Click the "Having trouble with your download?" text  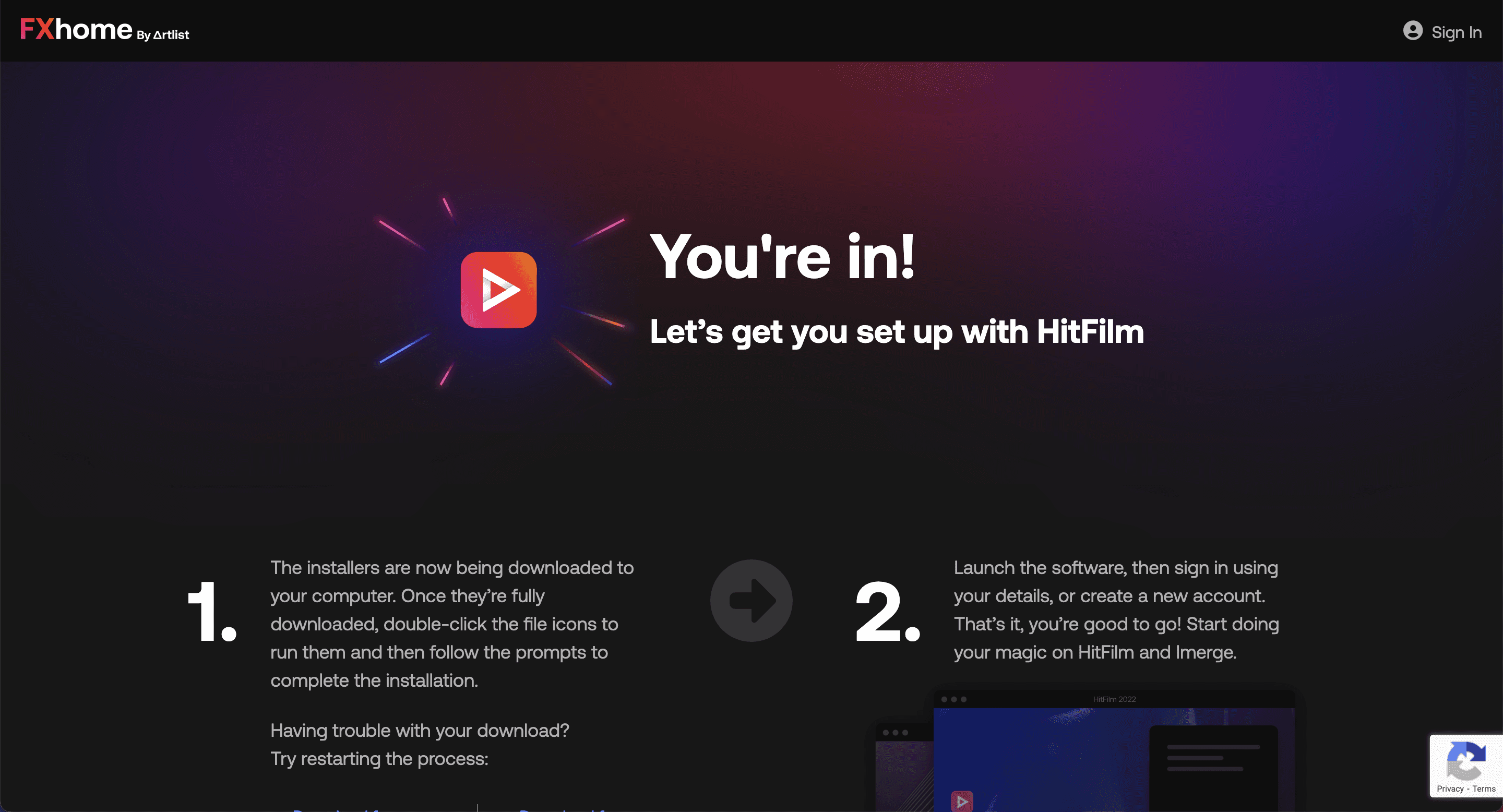[x=420, y=731]
